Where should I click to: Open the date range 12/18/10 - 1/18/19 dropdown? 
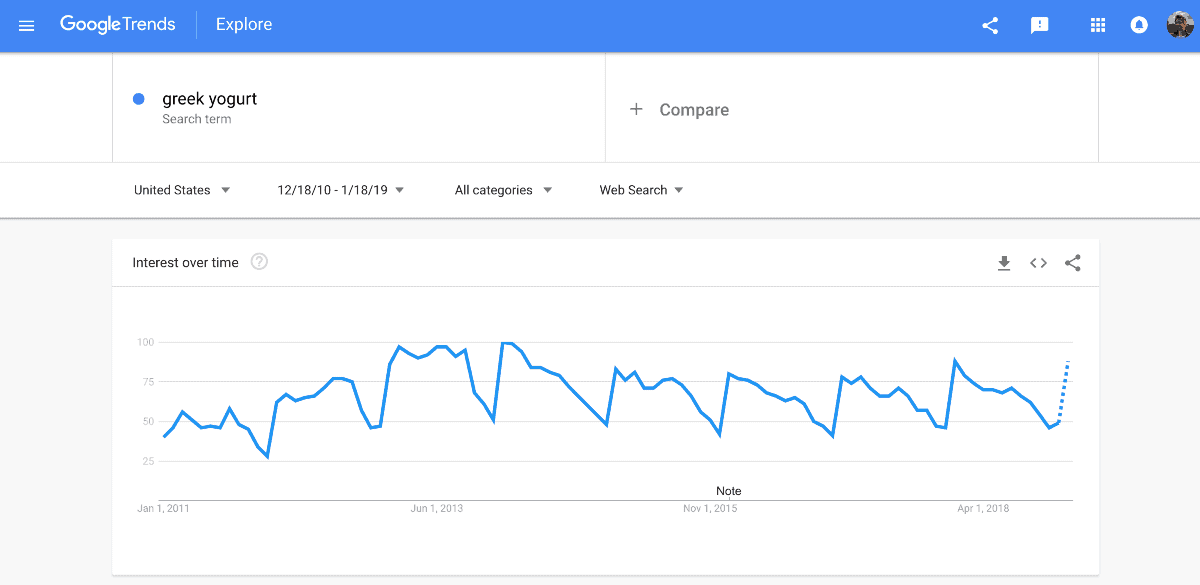pos(341,190)
